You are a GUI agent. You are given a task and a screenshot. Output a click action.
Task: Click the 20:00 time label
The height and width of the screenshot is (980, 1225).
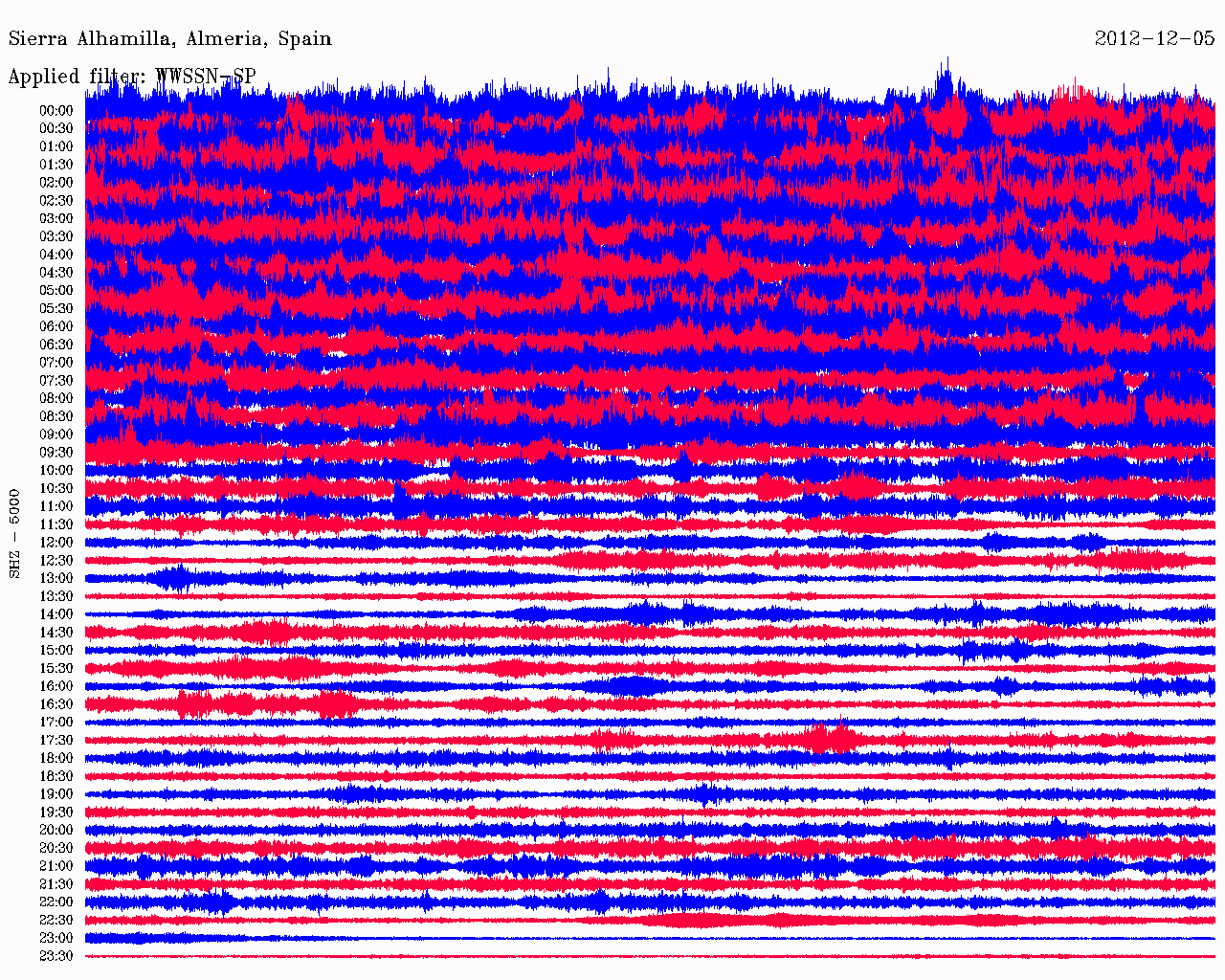tap(56, 831)
